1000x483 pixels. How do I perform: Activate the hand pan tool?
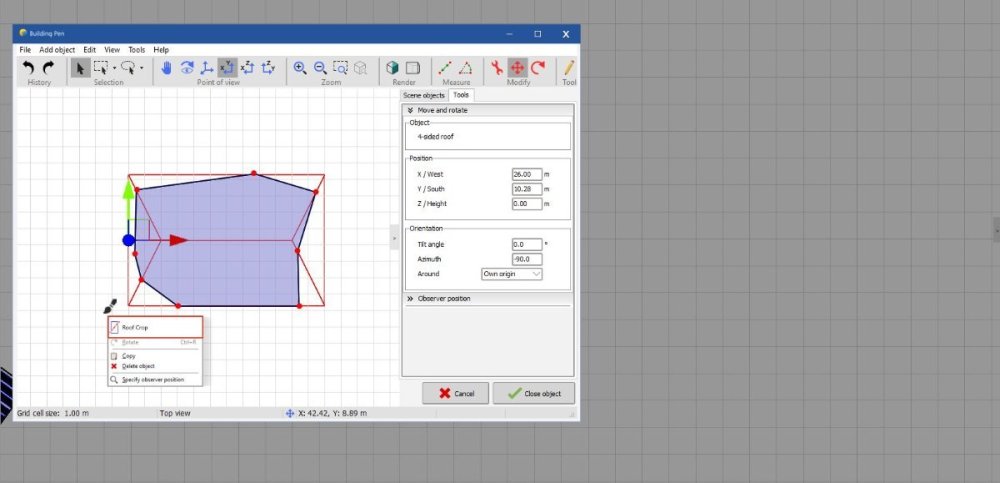click(x=166, y=68)
